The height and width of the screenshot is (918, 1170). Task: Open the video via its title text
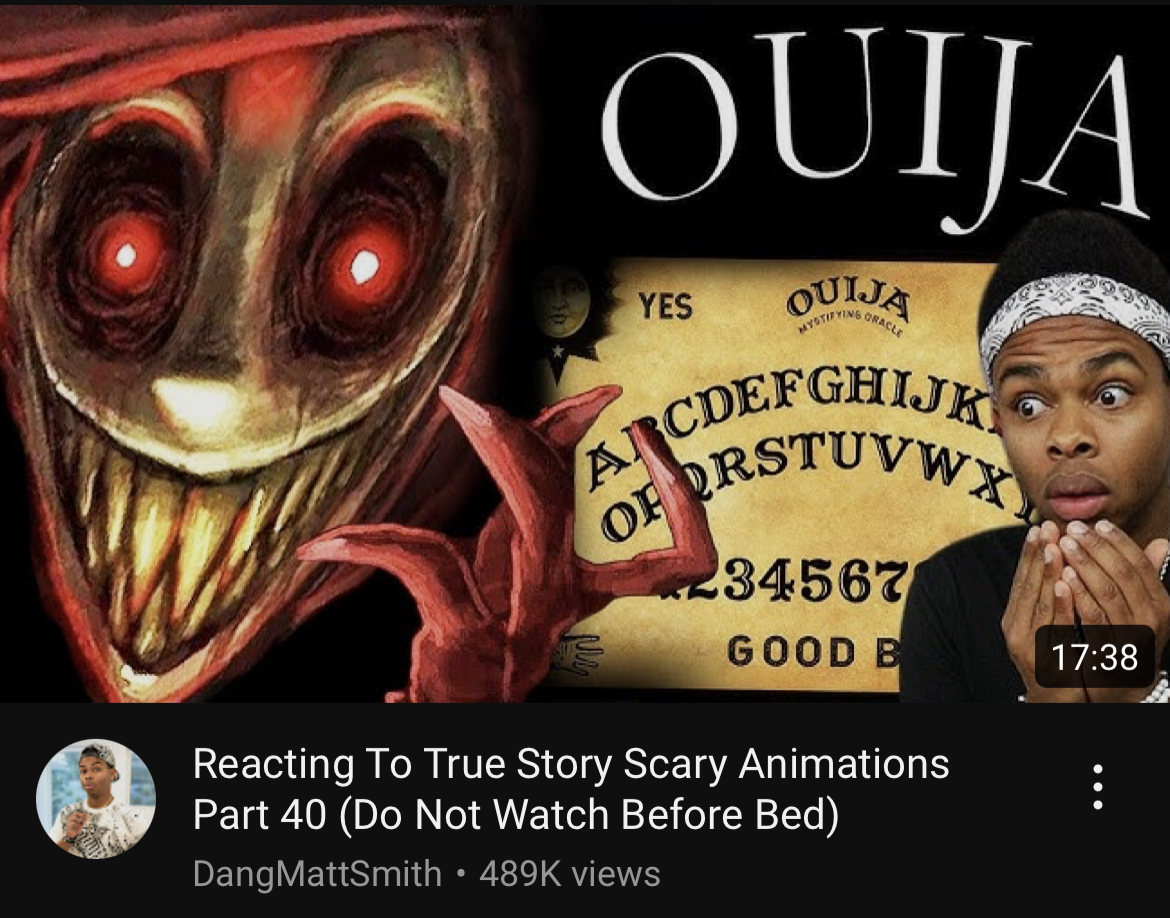click(571, 789)
